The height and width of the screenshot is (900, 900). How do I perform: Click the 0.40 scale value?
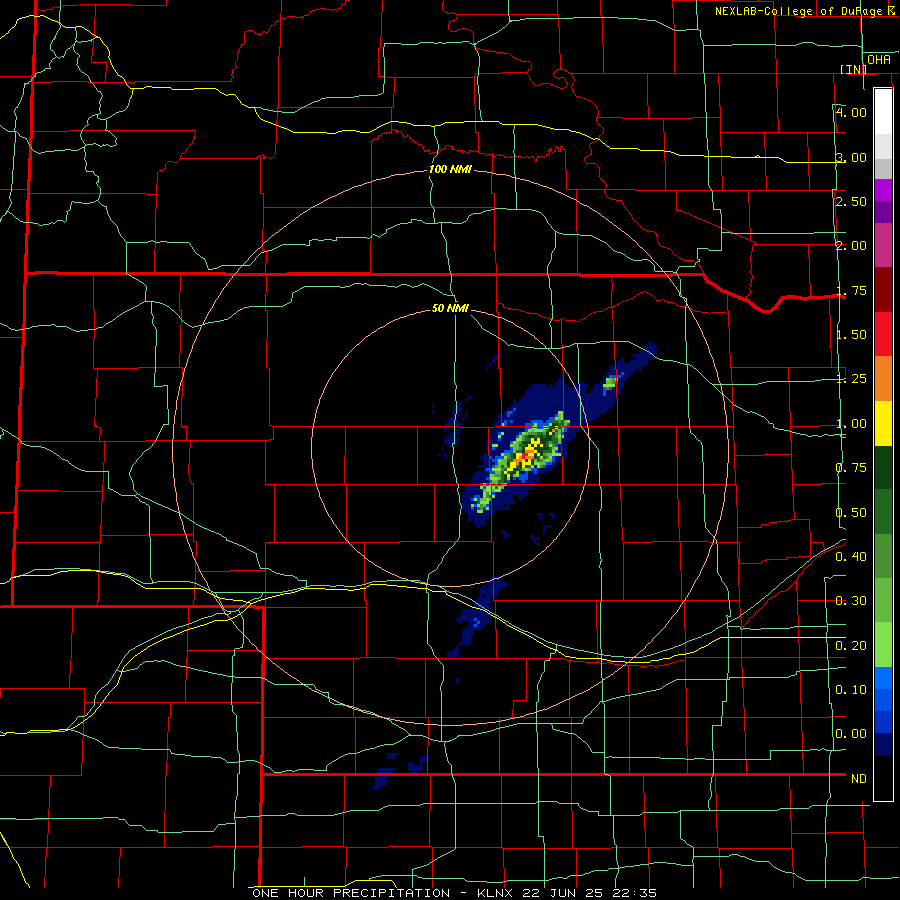pos(851,557)
